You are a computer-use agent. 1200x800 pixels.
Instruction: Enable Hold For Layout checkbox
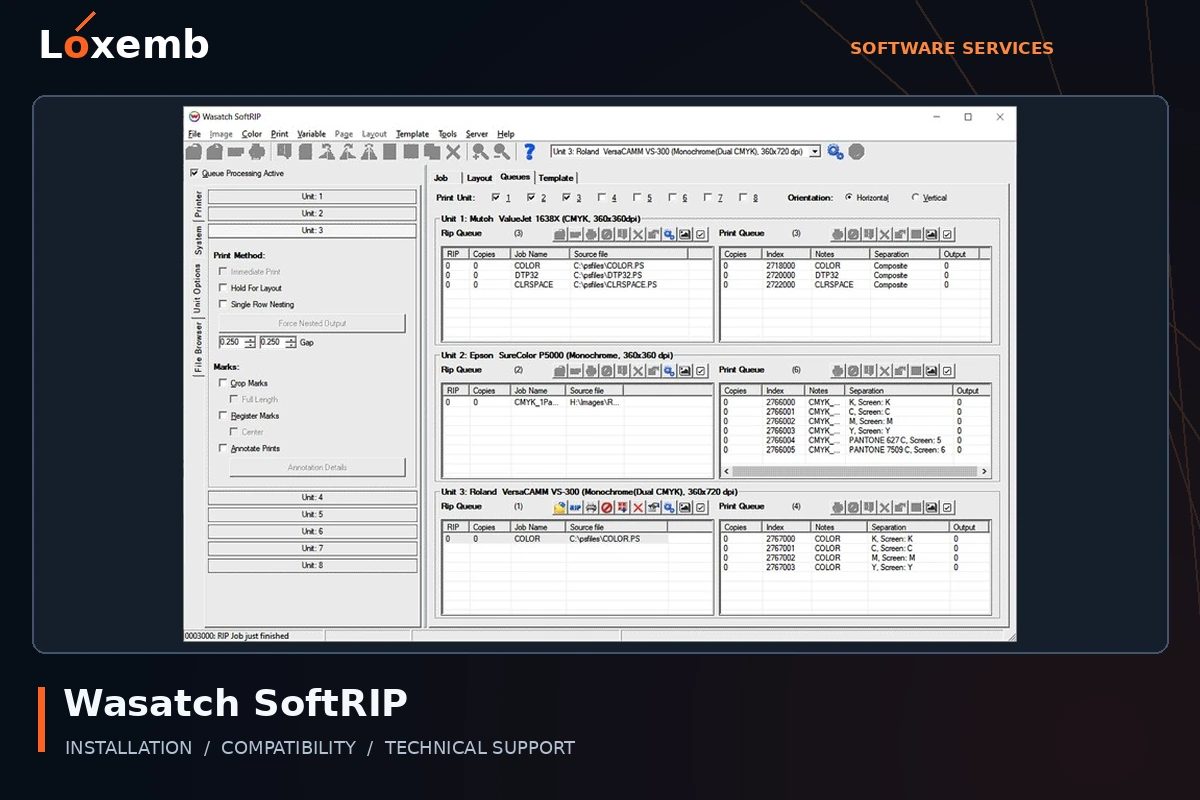pos(223,288)
